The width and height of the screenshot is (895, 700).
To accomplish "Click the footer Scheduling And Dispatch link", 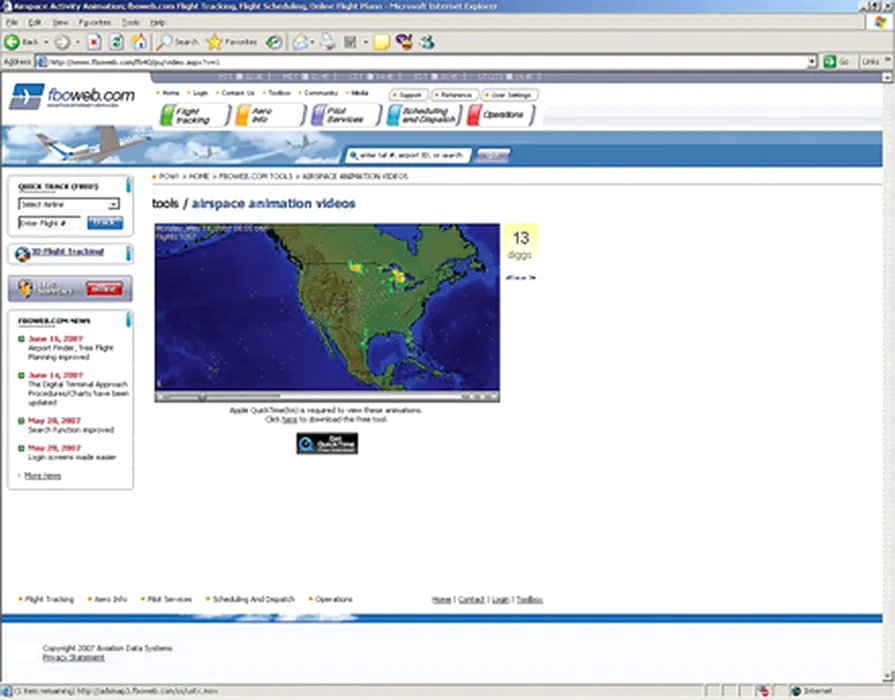I will pyautogui.click(x=253, y=600).
